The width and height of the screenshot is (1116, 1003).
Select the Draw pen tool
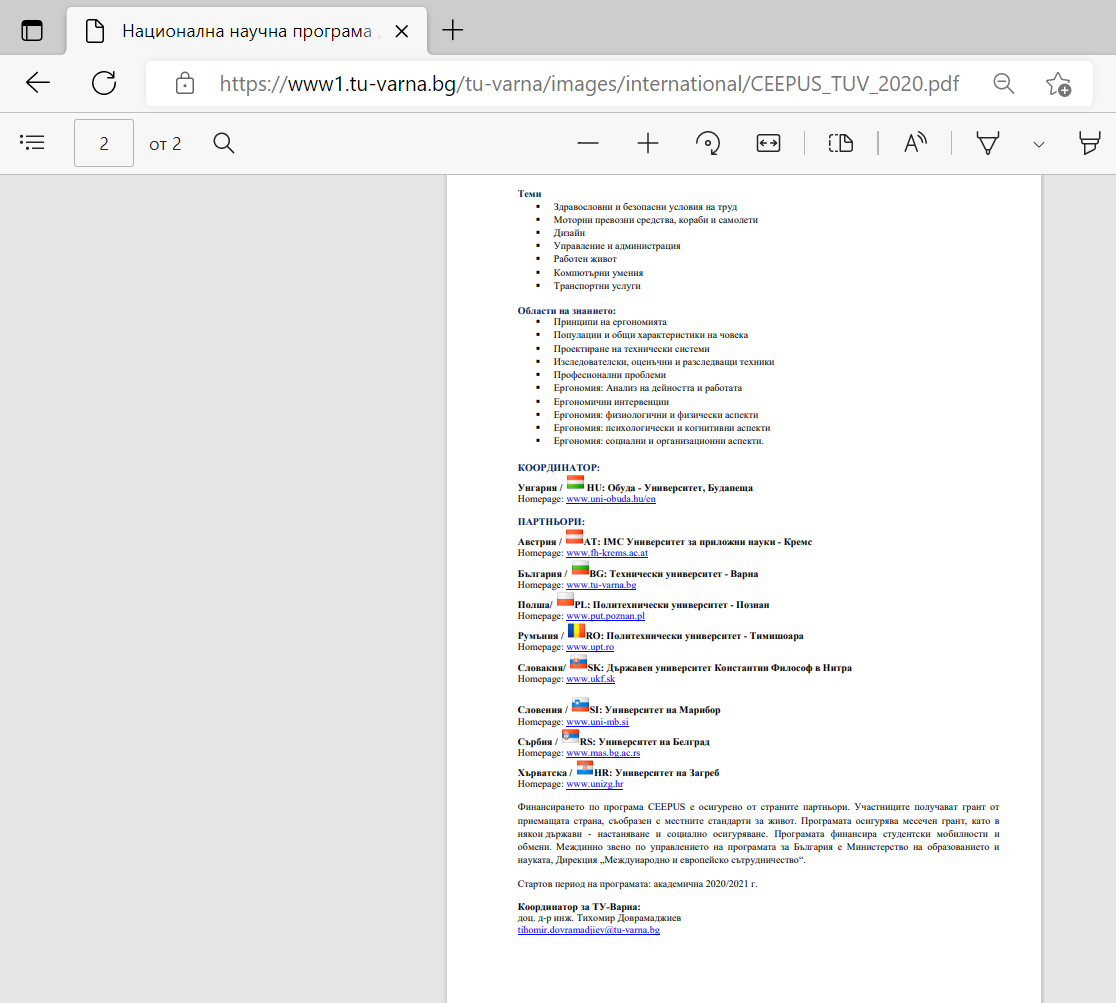pos(988,144)
